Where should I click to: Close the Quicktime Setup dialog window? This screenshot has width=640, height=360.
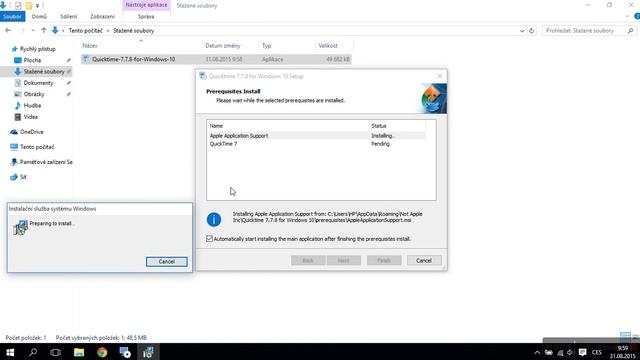point(440,76)
